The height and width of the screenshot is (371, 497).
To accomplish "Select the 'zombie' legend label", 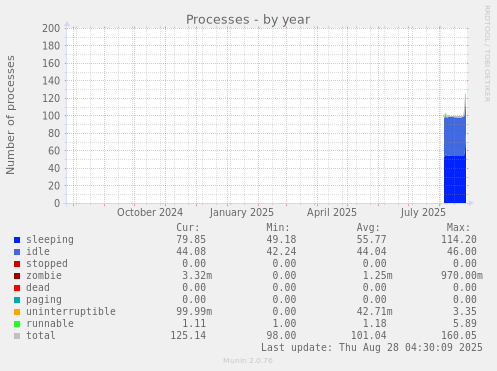I will coord(44,276).
